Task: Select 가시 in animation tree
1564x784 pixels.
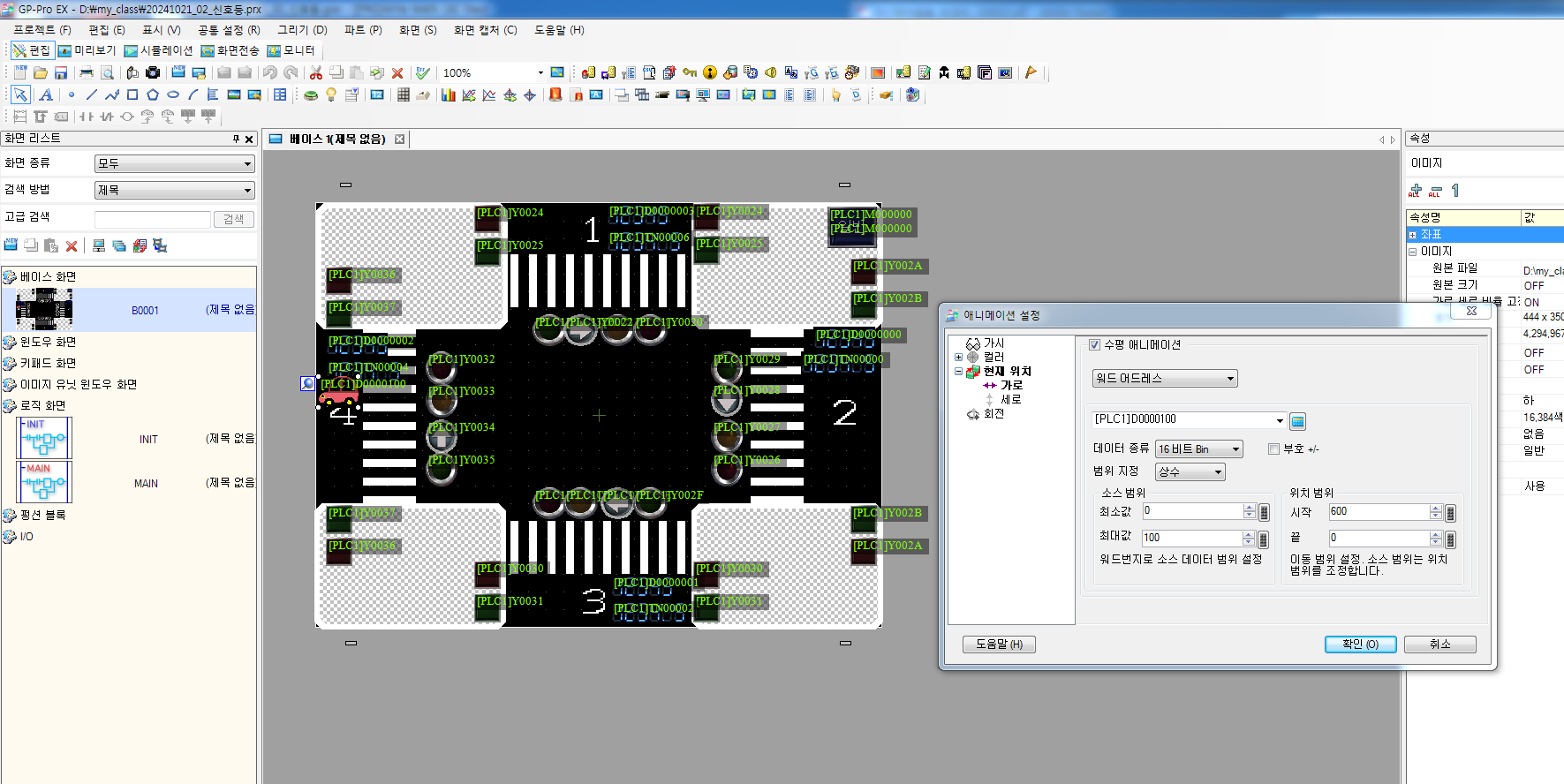Action: coord(994,343)
